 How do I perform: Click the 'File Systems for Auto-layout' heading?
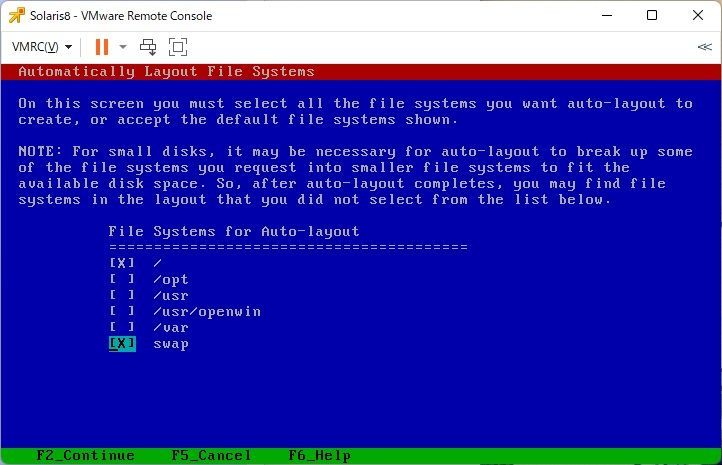(234, 231)
